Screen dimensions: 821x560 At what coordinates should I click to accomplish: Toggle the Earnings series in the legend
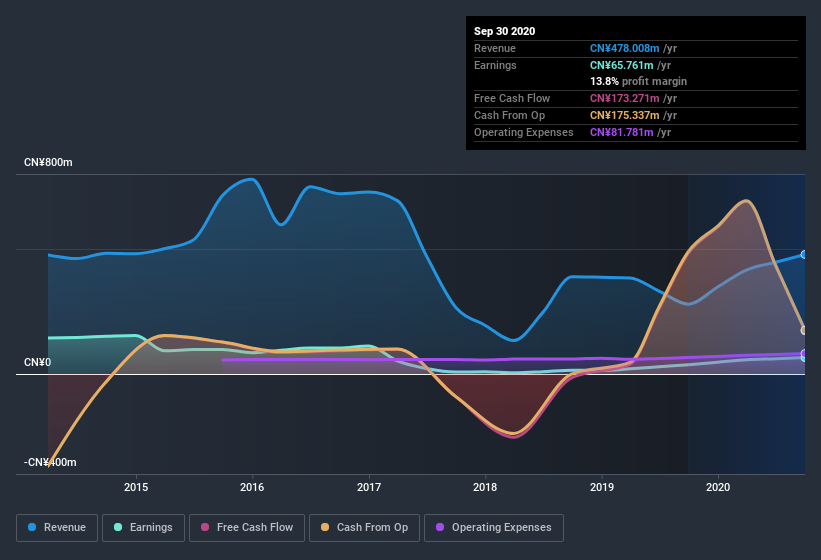(143, 527)
